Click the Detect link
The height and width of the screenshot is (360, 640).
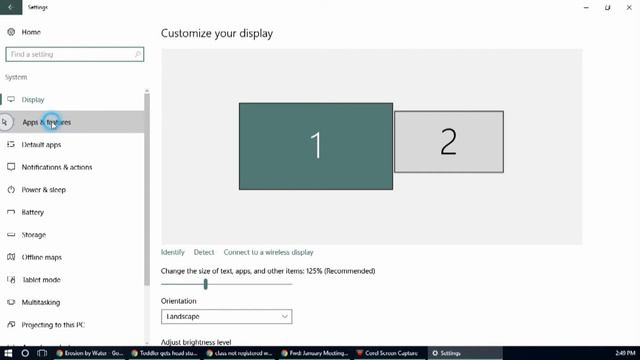point(204,252)
